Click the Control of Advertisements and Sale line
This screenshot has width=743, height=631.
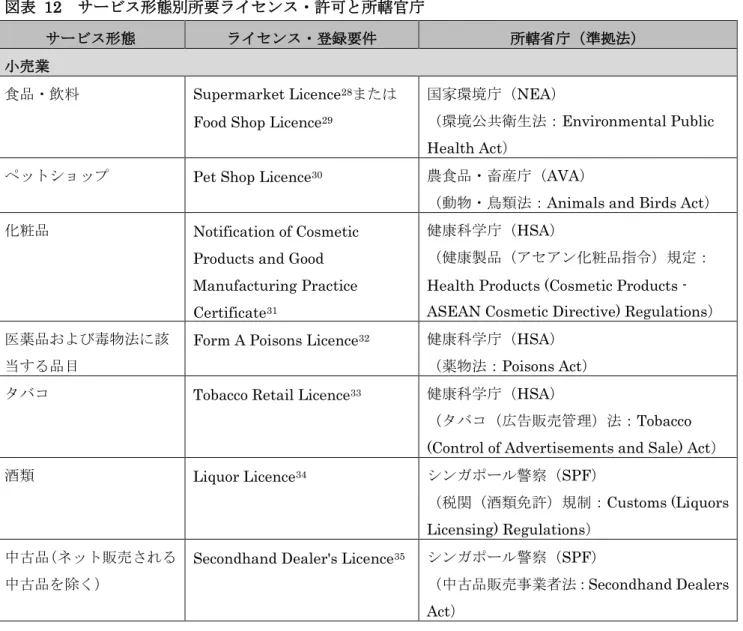(x=571, y=448)
